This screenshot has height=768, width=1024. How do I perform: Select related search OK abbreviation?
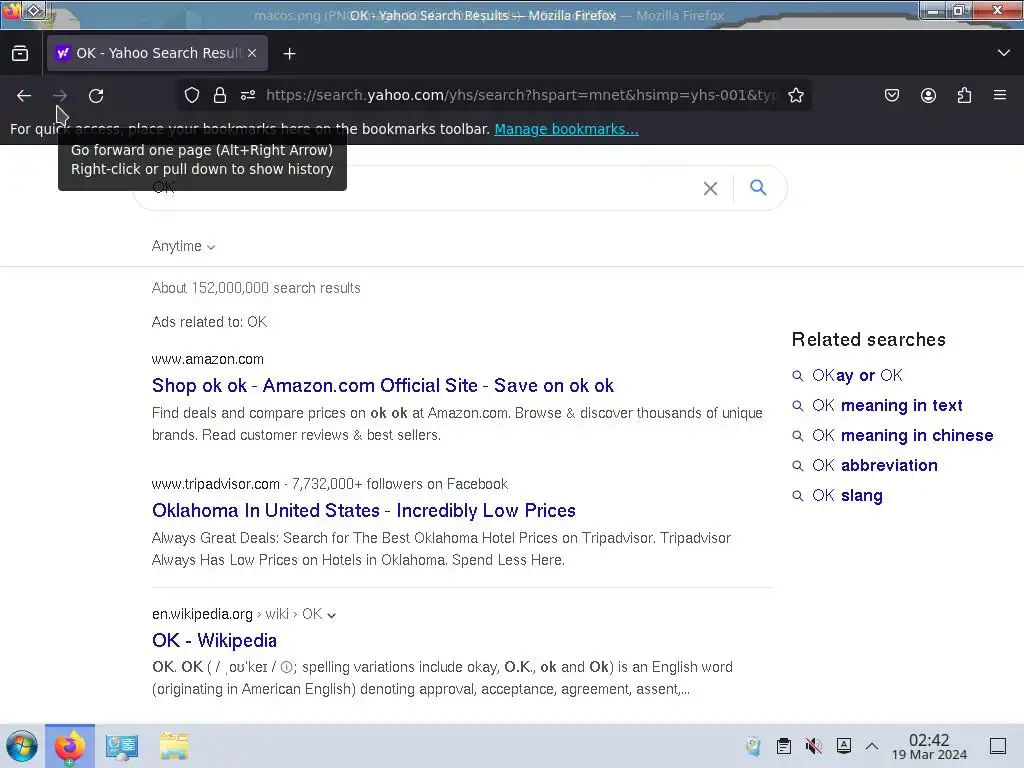pos(874,466)
